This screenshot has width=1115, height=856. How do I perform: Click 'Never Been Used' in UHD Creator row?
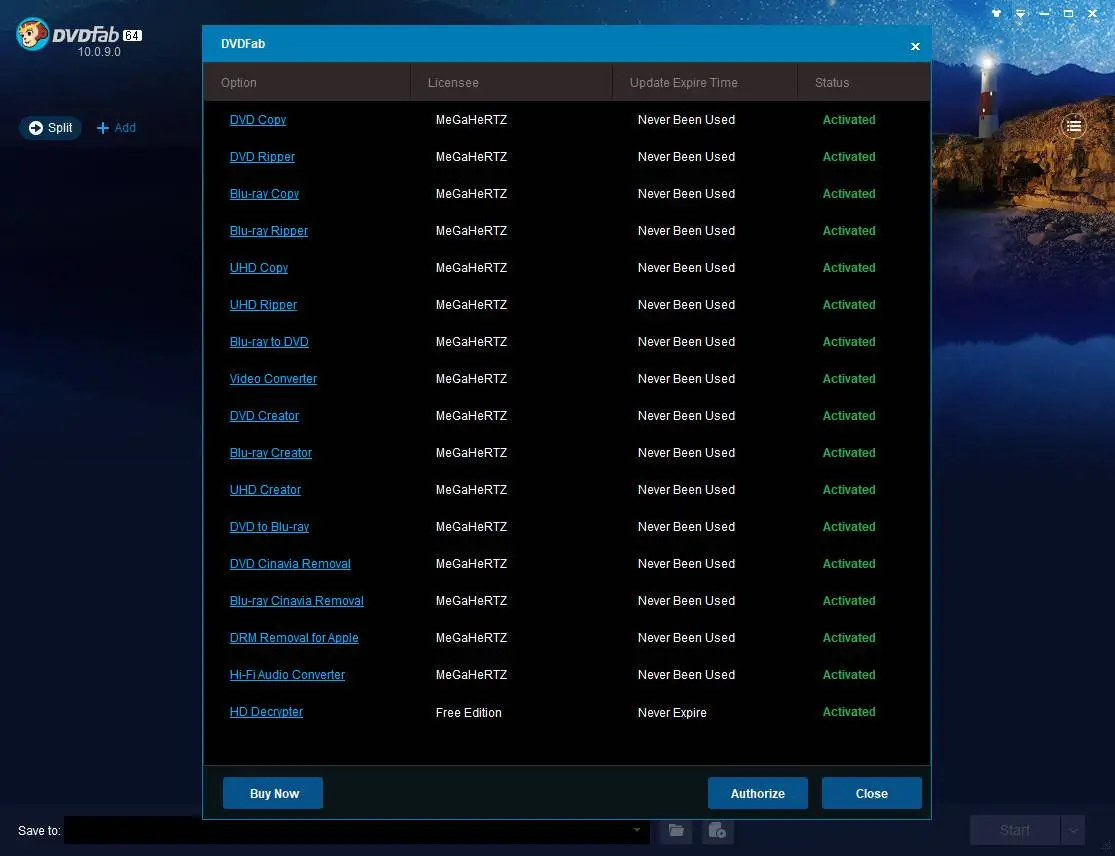tap(686, 489)
